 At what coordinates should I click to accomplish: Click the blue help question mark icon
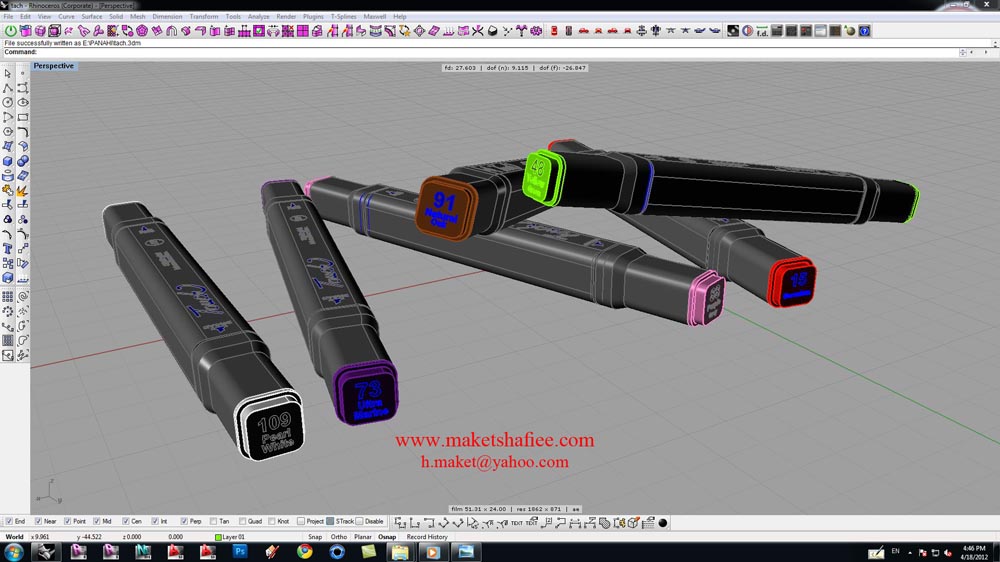click(x=864, y=31)
